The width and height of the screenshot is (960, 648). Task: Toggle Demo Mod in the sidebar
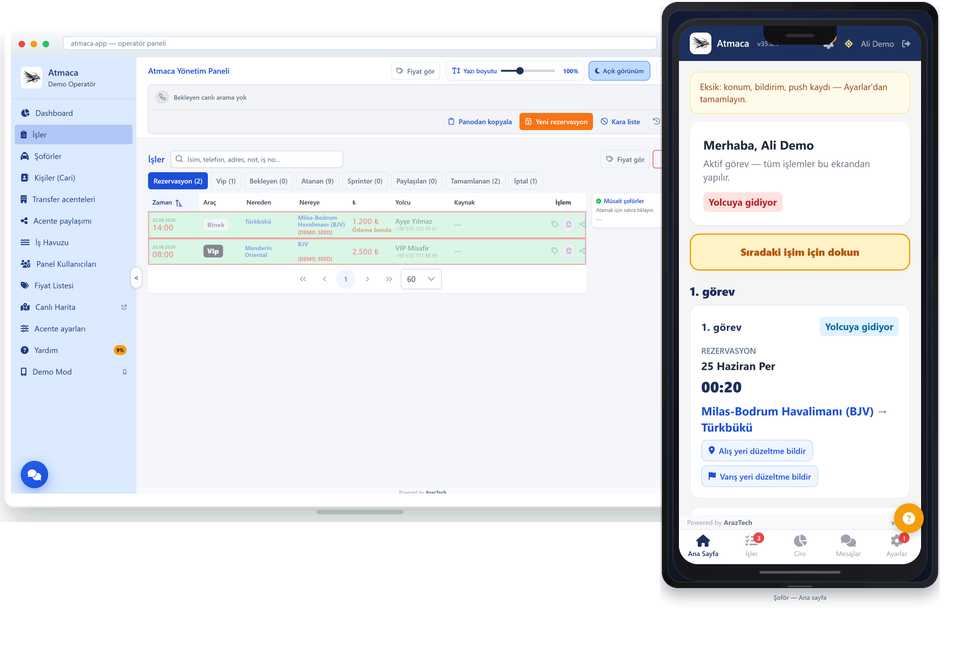(73, 372)
